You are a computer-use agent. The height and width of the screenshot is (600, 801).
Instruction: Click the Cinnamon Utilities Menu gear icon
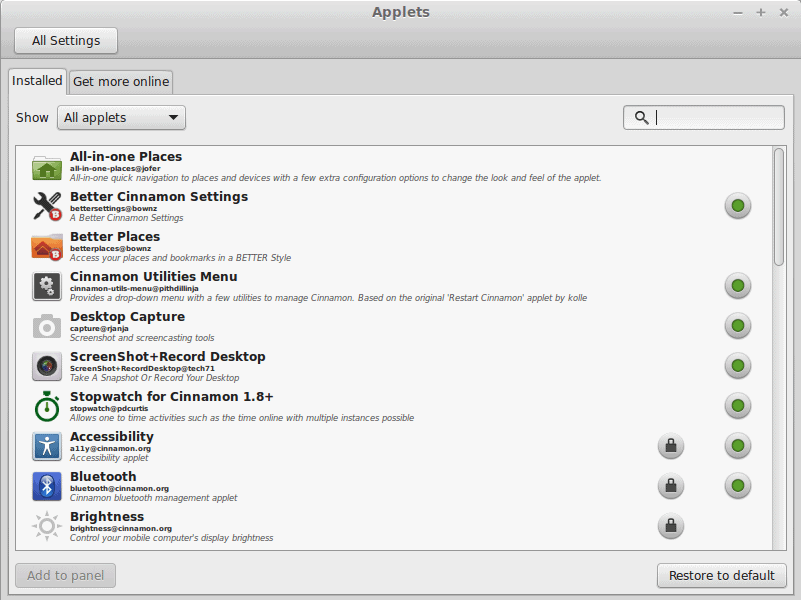click(x=46, y=286)
